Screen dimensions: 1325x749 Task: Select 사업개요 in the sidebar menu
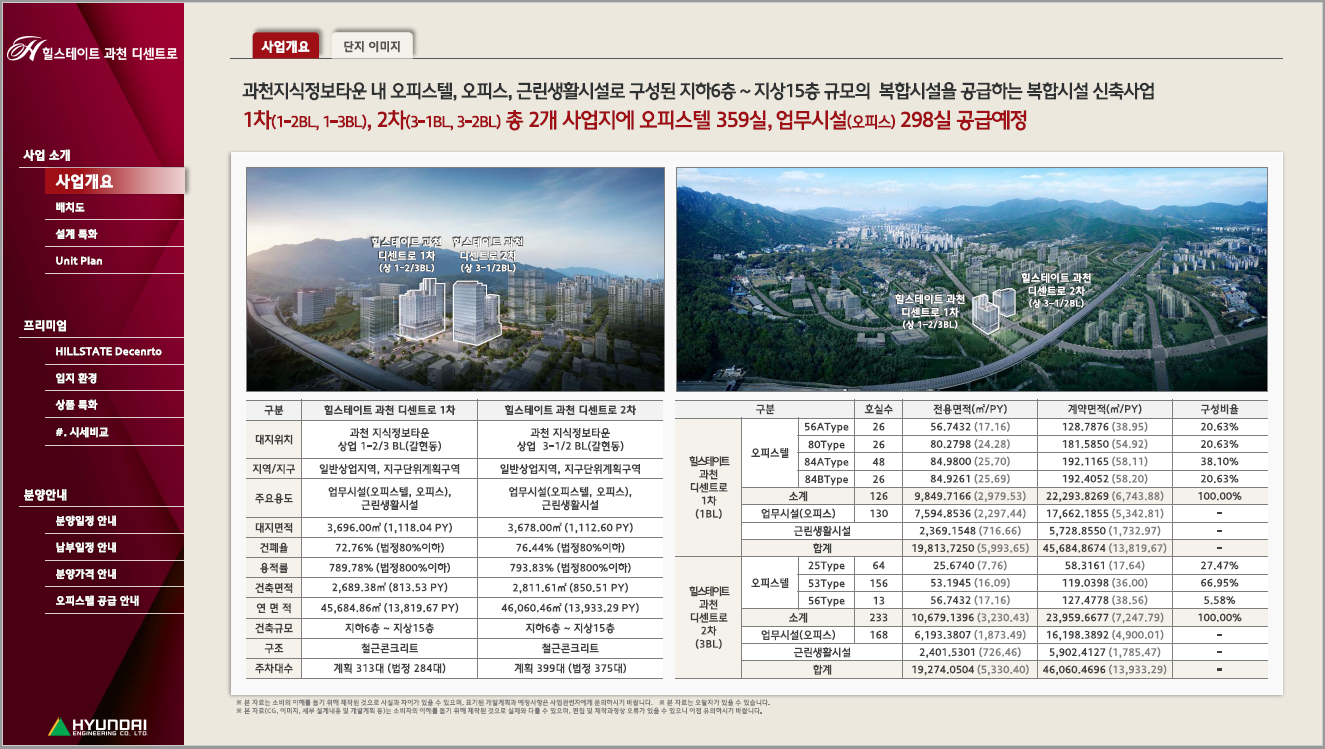click(x=114, y=181)
